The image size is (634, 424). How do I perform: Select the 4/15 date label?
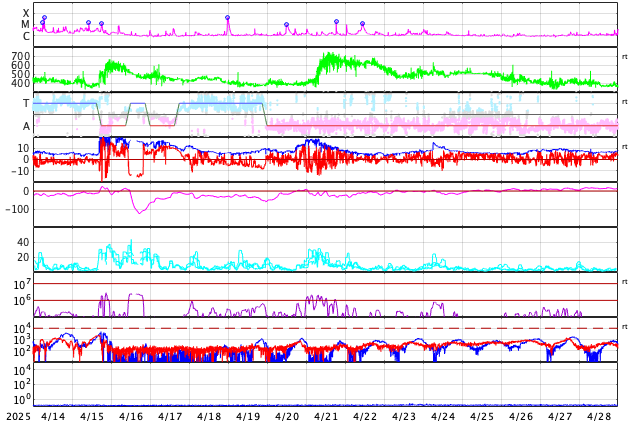[x=92, y=416]
